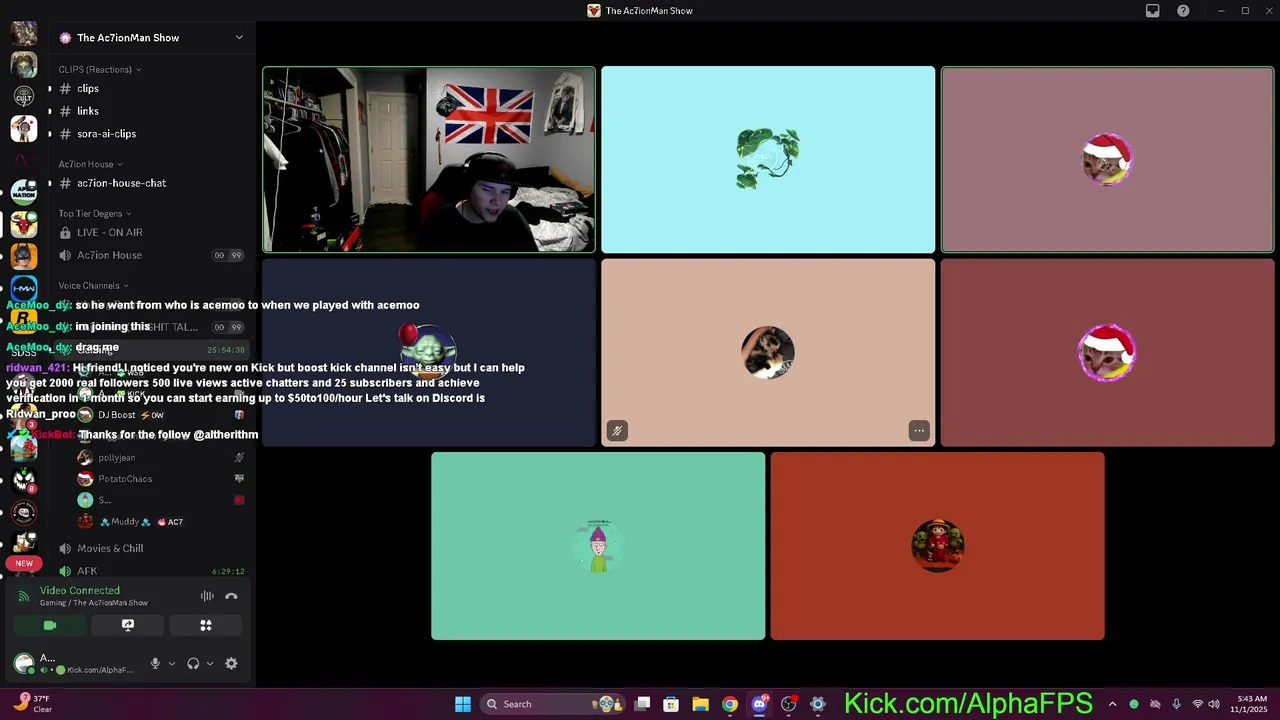Open Discord taskbar icon

(x=759, y=704)
